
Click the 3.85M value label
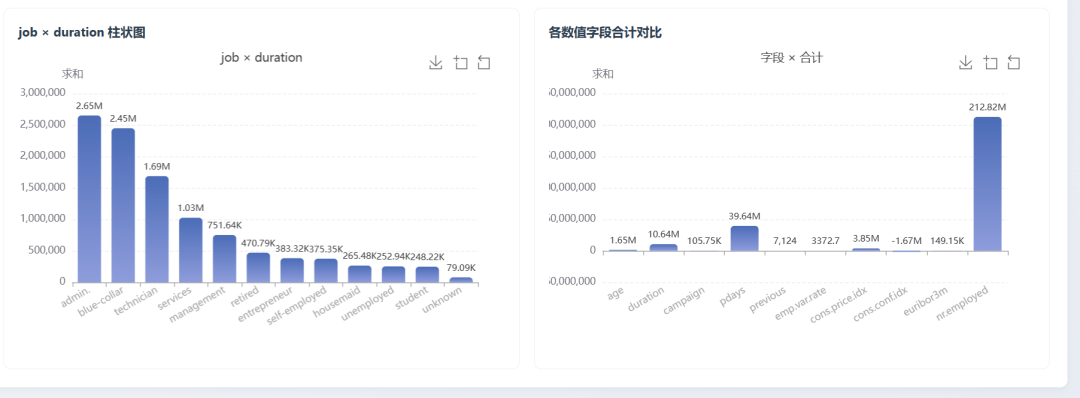tap(866, 239)
